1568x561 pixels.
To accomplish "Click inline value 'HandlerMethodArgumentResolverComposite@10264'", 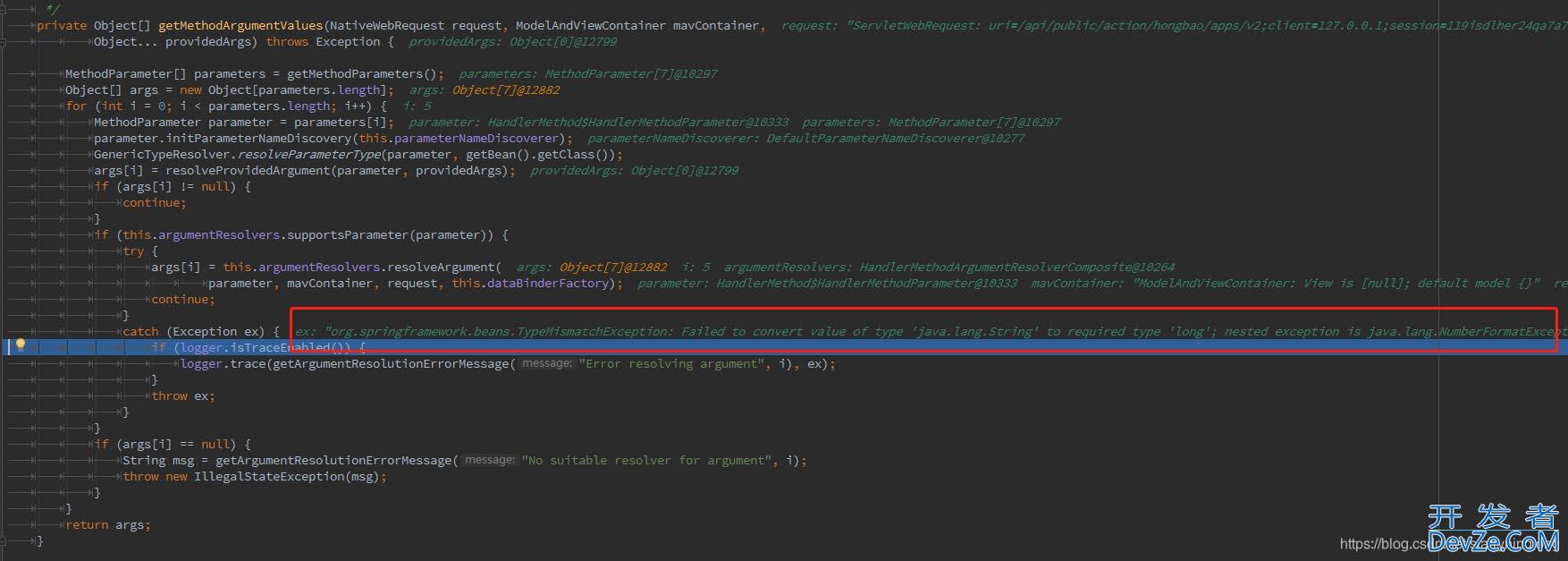I will pos(1017,268).
